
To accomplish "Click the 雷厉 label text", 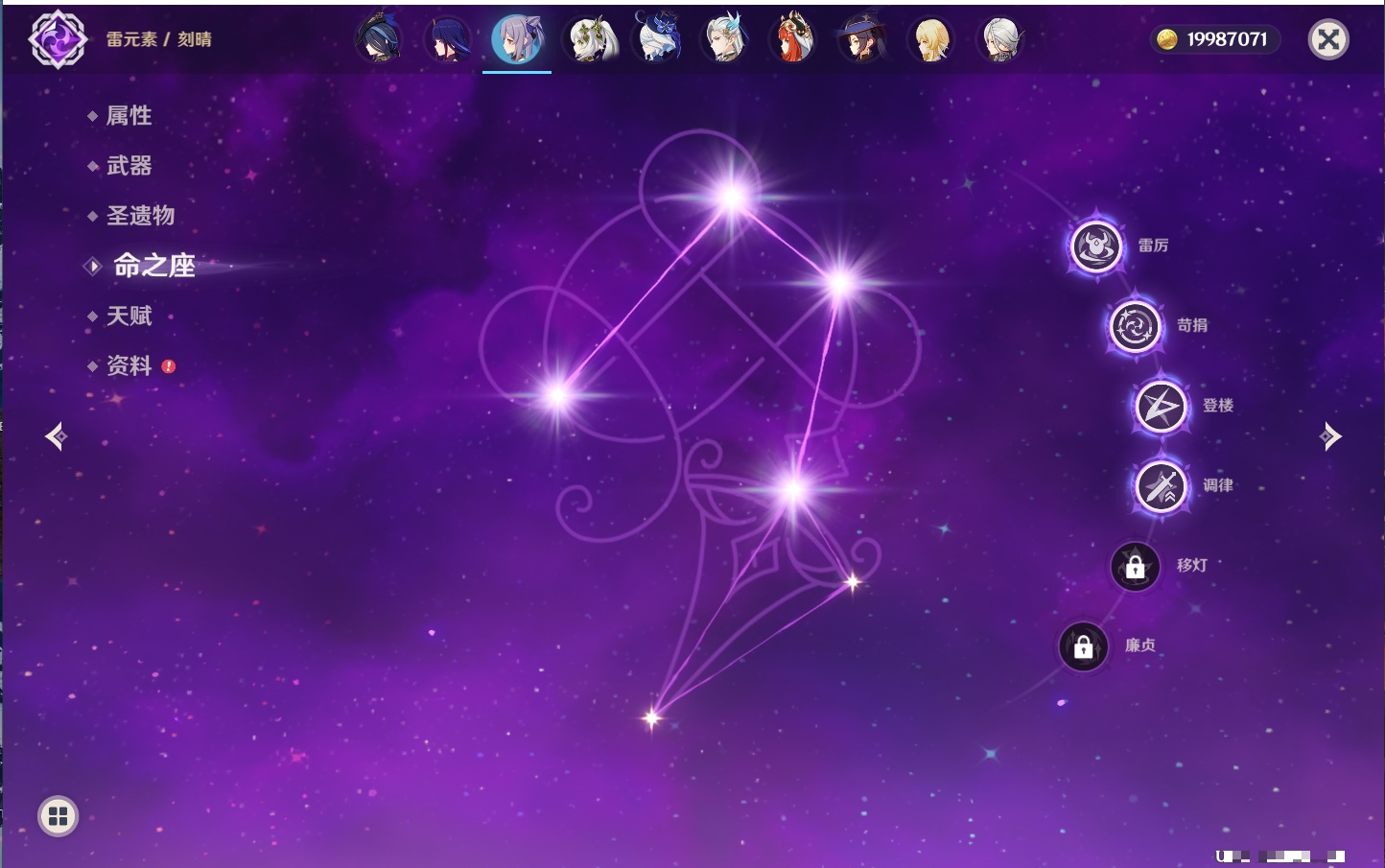I will point(1153,246).
